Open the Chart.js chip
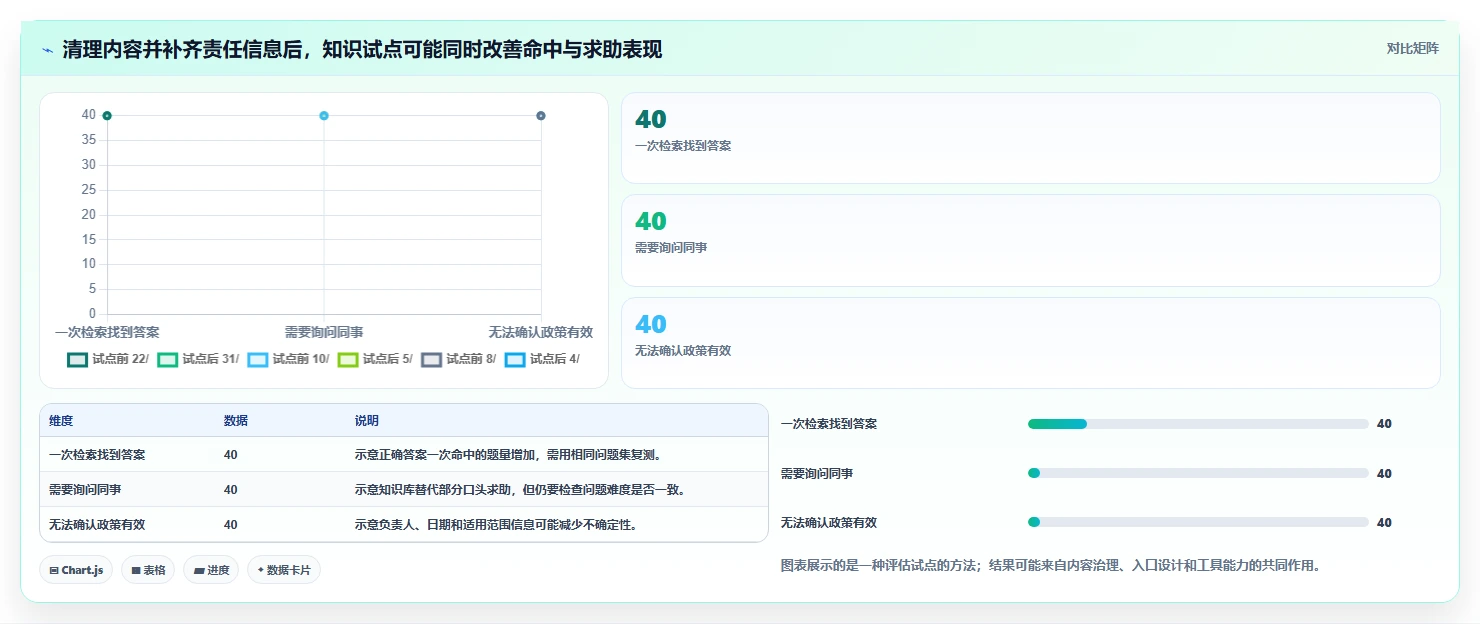This screenshot has width=1480, height=624. click(x=76, y=570)
